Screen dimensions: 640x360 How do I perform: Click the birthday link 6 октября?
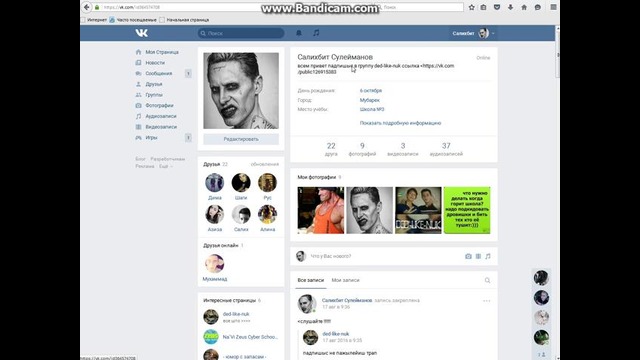pyautogui.click(x=371, y=91)
